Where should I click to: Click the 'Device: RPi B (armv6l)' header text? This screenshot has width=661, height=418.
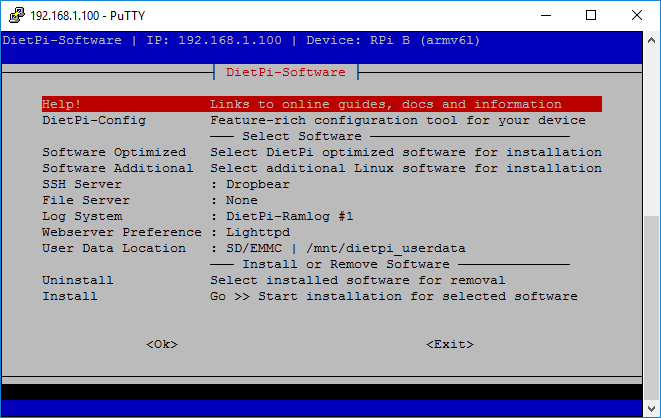pos(393,40)
